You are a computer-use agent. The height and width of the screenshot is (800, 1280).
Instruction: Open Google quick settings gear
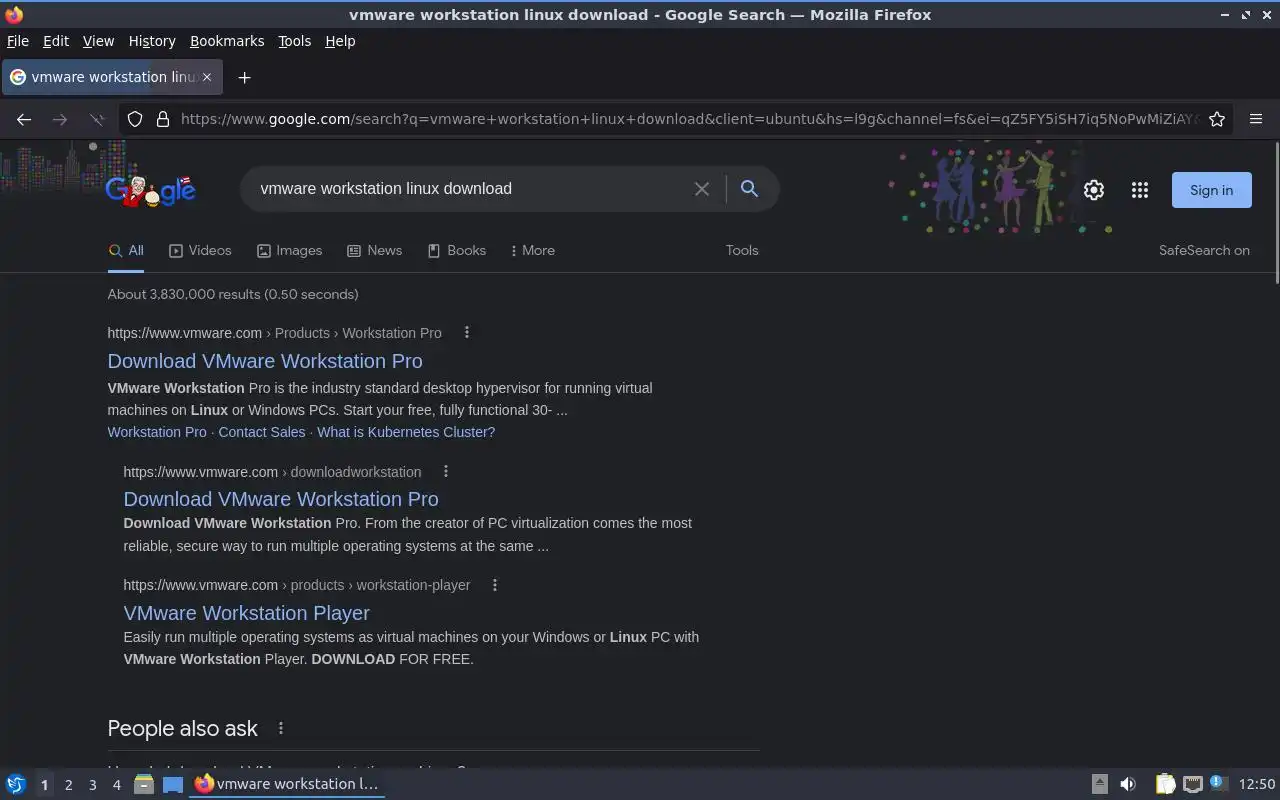[x=1094, y=190]
